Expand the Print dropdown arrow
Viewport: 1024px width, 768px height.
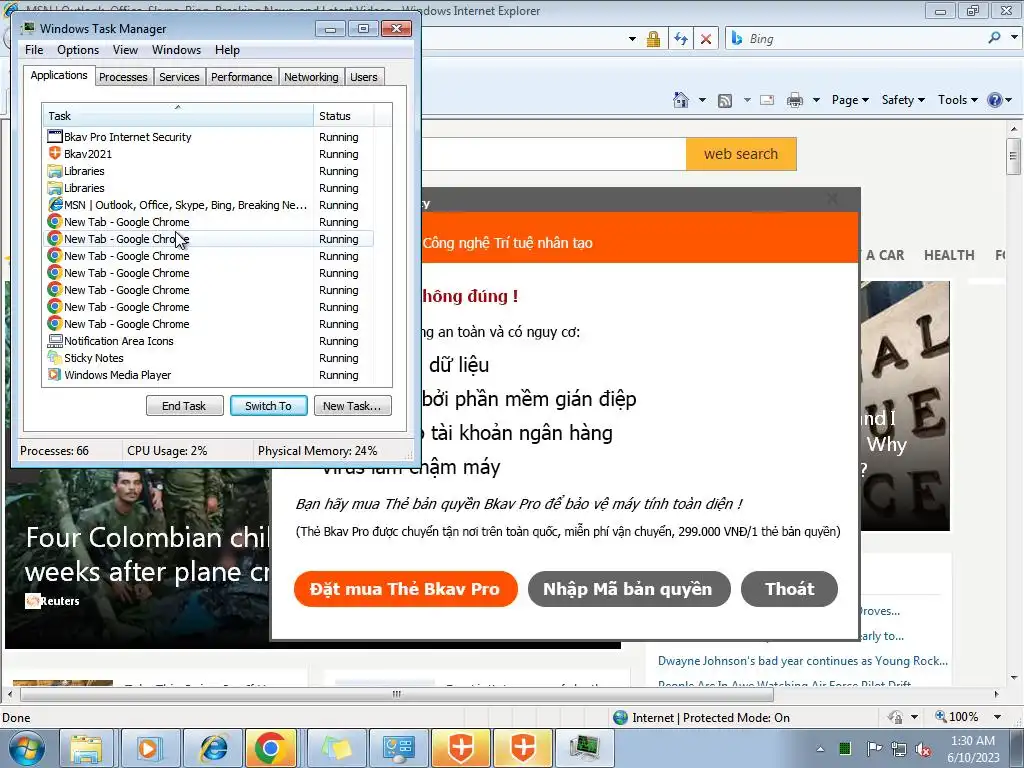(x=816, y=100)
